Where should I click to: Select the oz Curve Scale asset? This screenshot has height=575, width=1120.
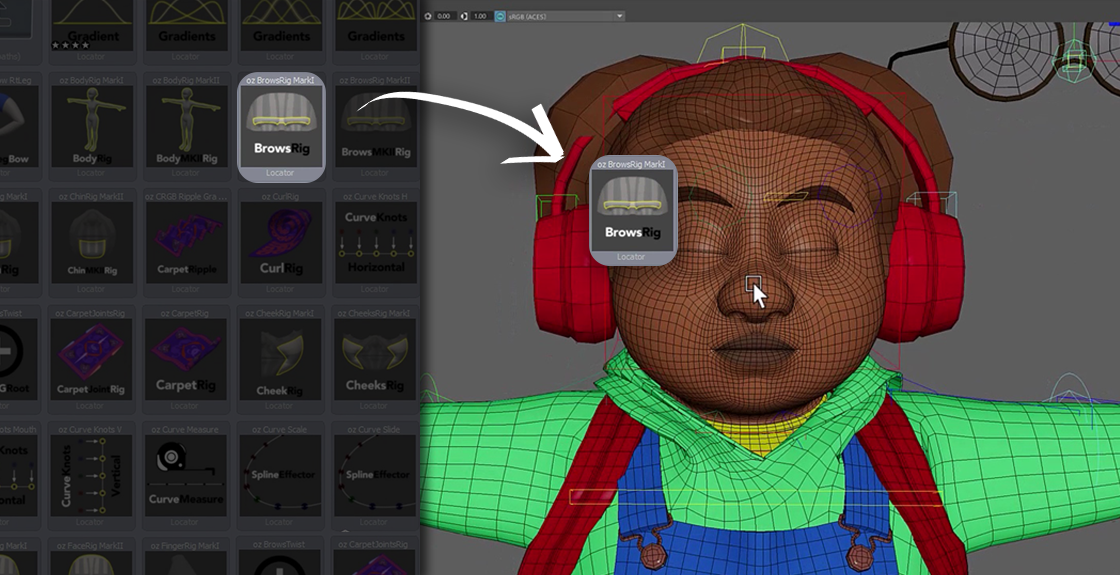point(281,476)
